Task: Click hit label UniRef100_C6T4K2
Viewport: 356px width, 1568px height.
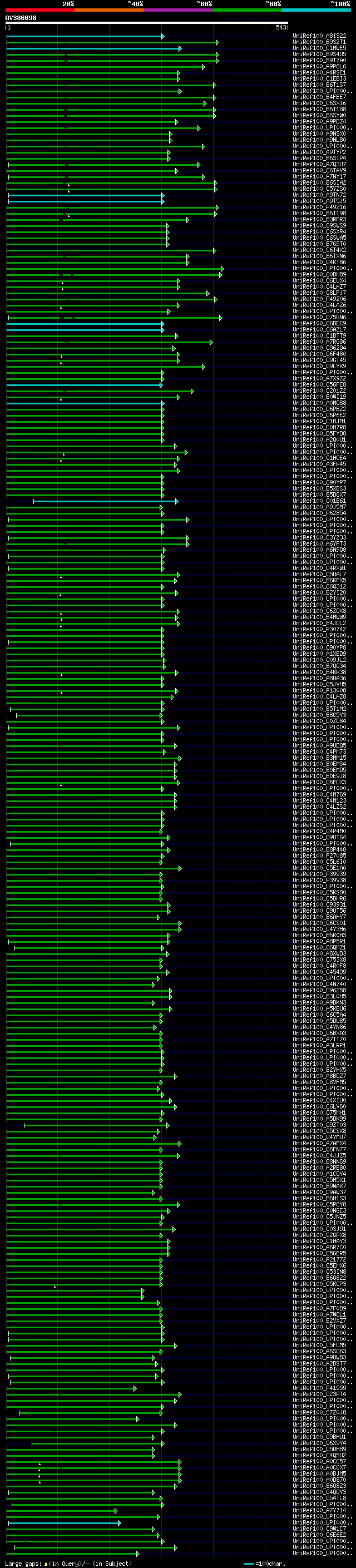Action: [319, 250]
